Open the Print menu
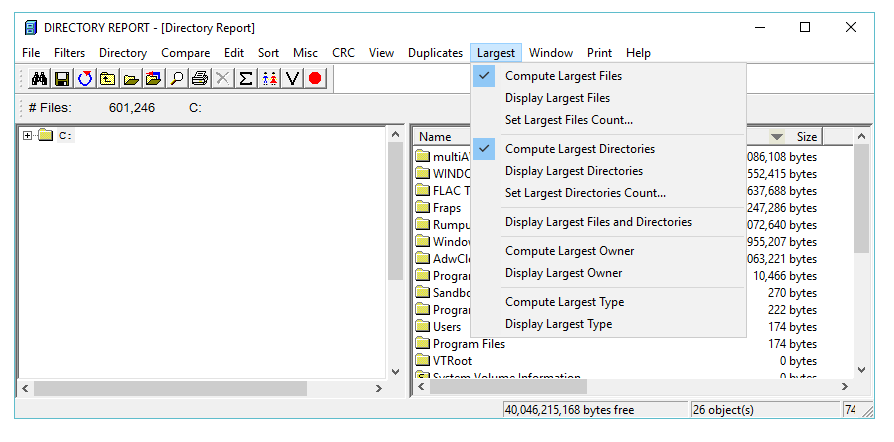 tap(600, 53)
